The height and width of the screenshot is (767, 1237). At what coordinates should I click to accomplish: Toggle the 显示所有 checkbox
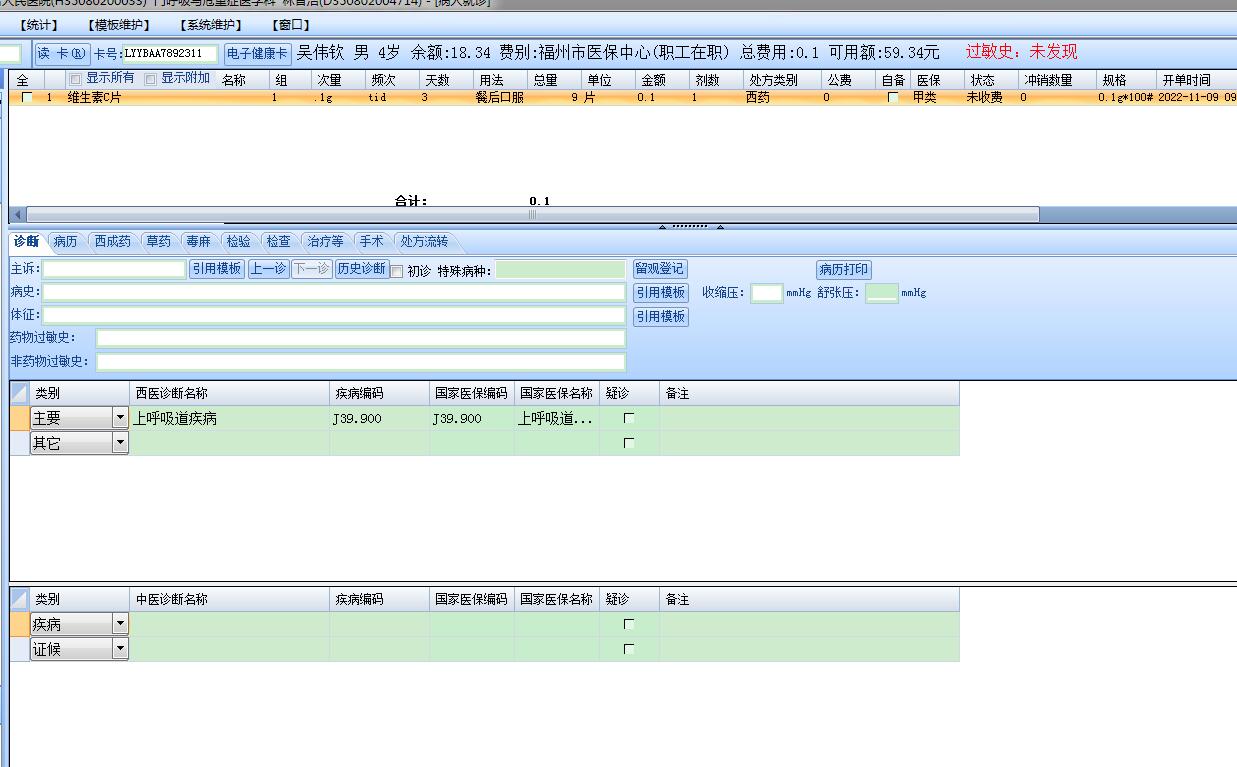point(76,78)
